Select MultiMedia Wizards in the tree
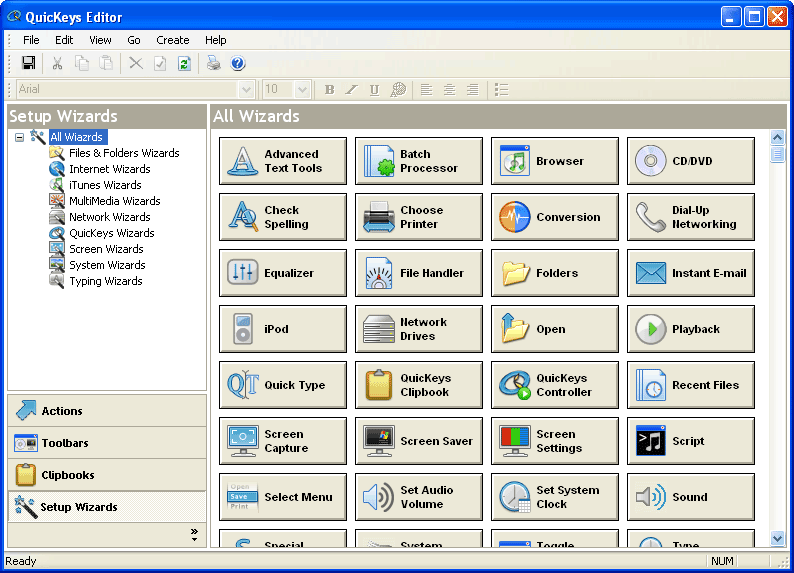Screen dimensions: 794x573 pos(115,201)
